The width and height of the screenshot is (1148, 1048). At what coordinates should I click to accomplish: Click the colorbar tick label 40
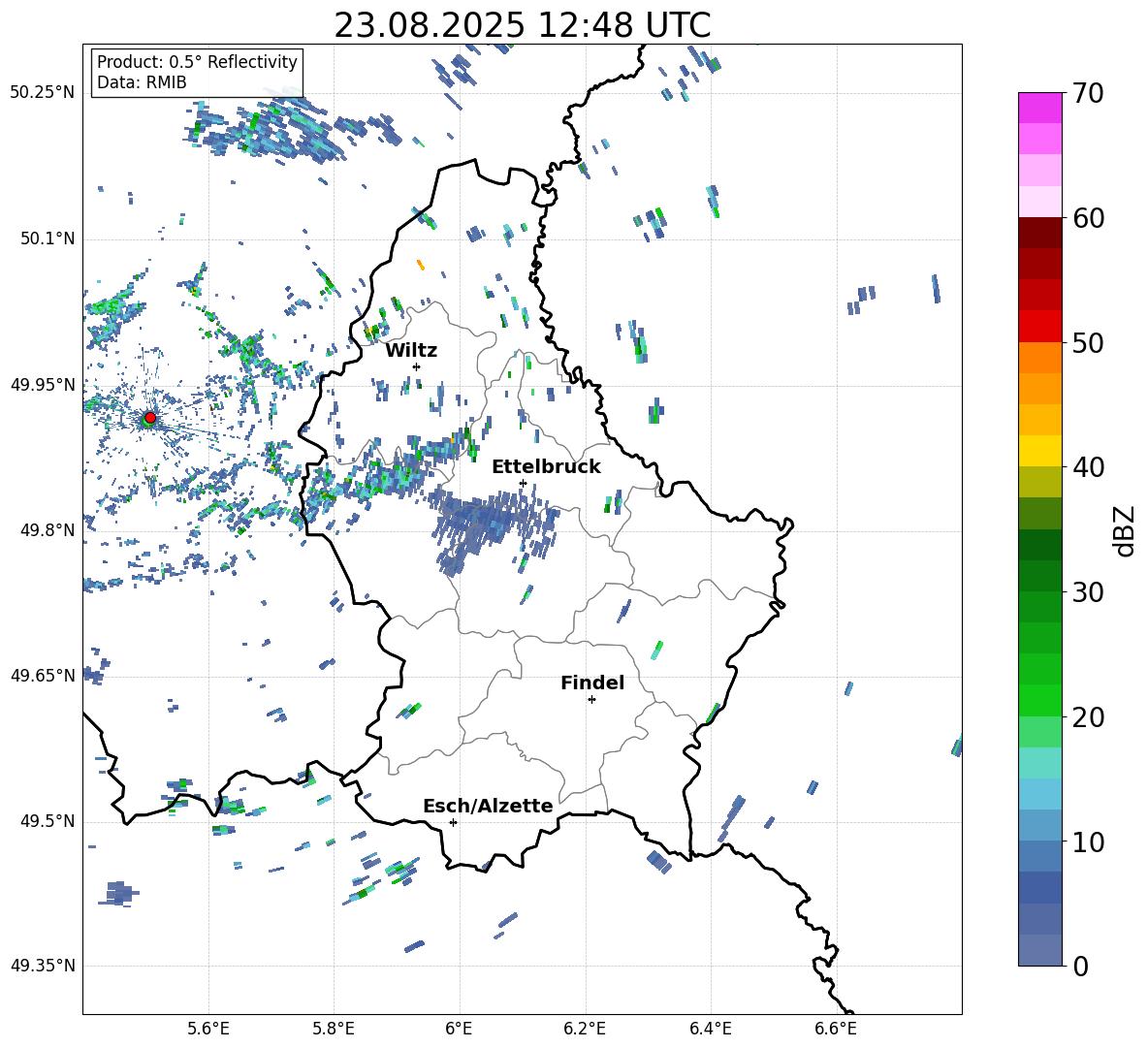[1088, 467]
